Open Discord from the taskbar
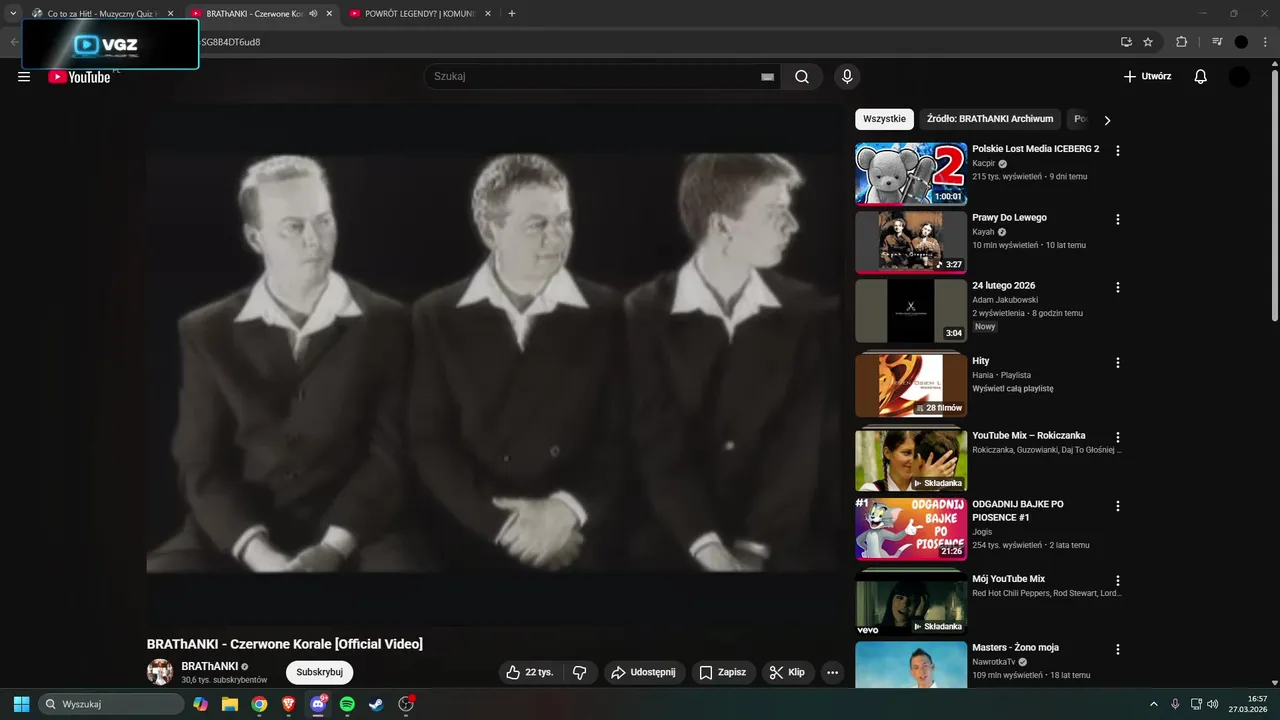Image resolution: width=1280 pixels, height=720 pixels. [x=318, y=704]
